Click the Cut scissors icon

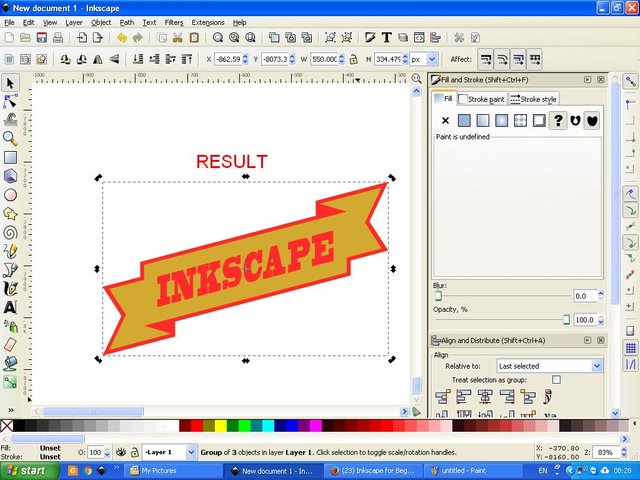coord(178,38)
